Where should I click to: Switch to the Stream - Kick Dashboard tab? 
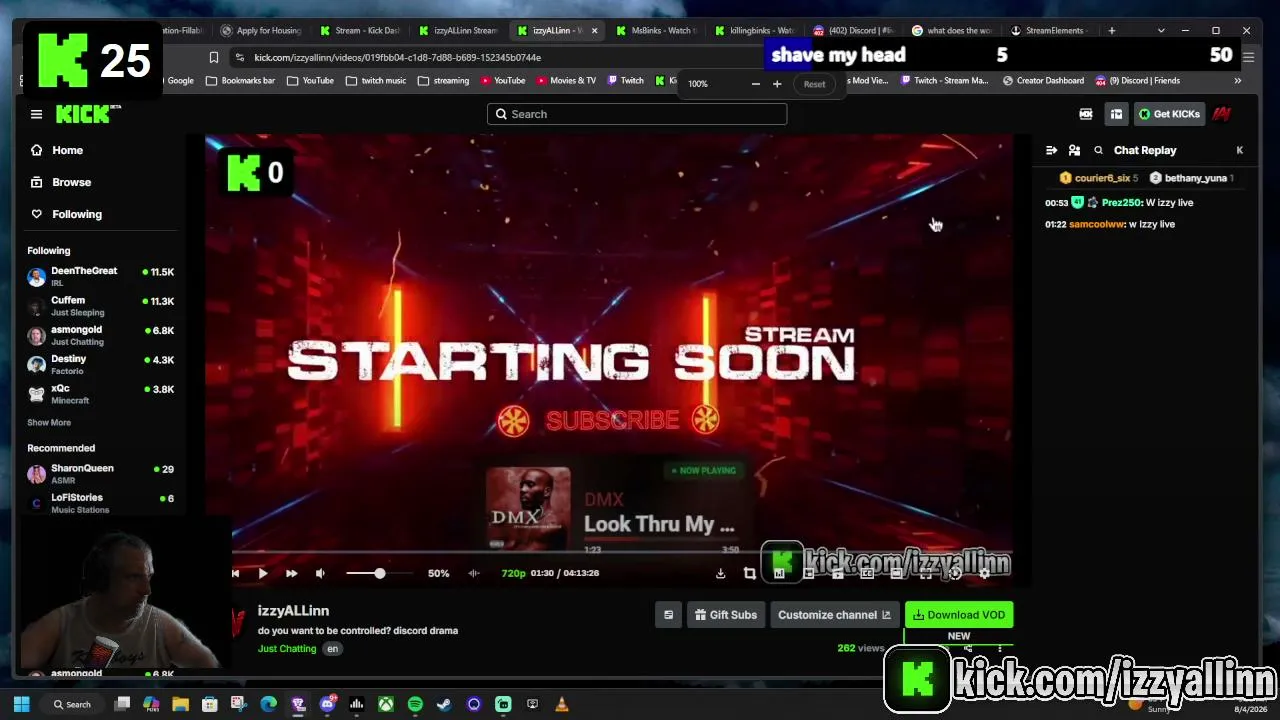(x=359, y=31)
